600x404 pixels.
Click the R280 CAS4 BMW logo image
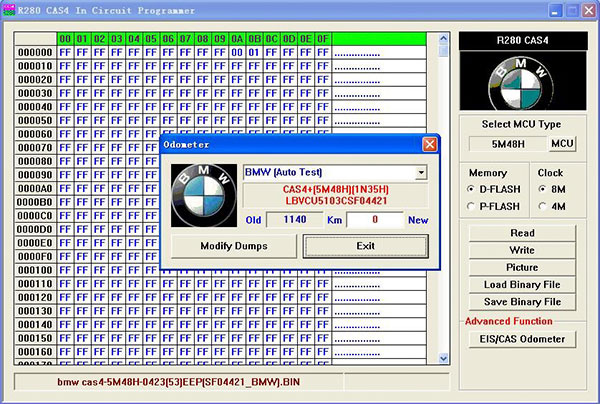(522, 81)
